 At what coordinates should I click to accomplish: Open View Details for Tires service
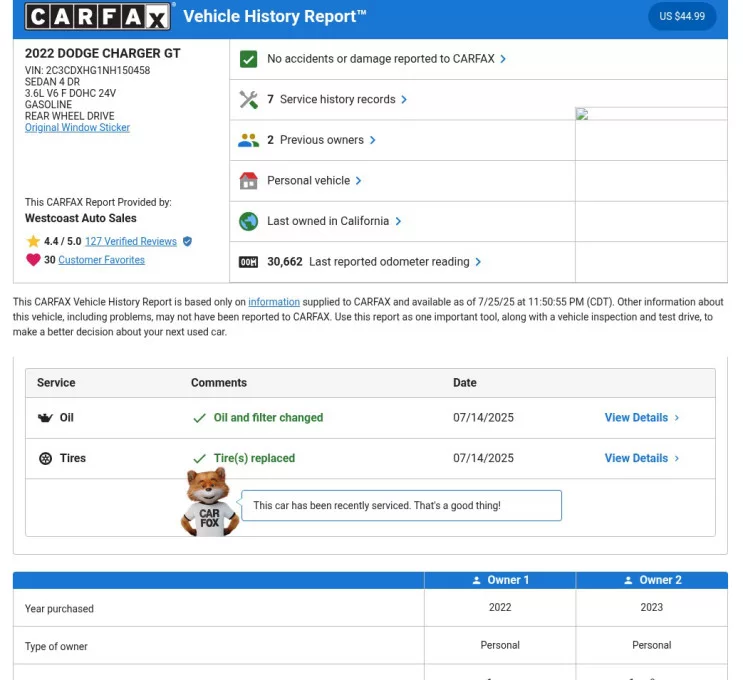(641, 458)
